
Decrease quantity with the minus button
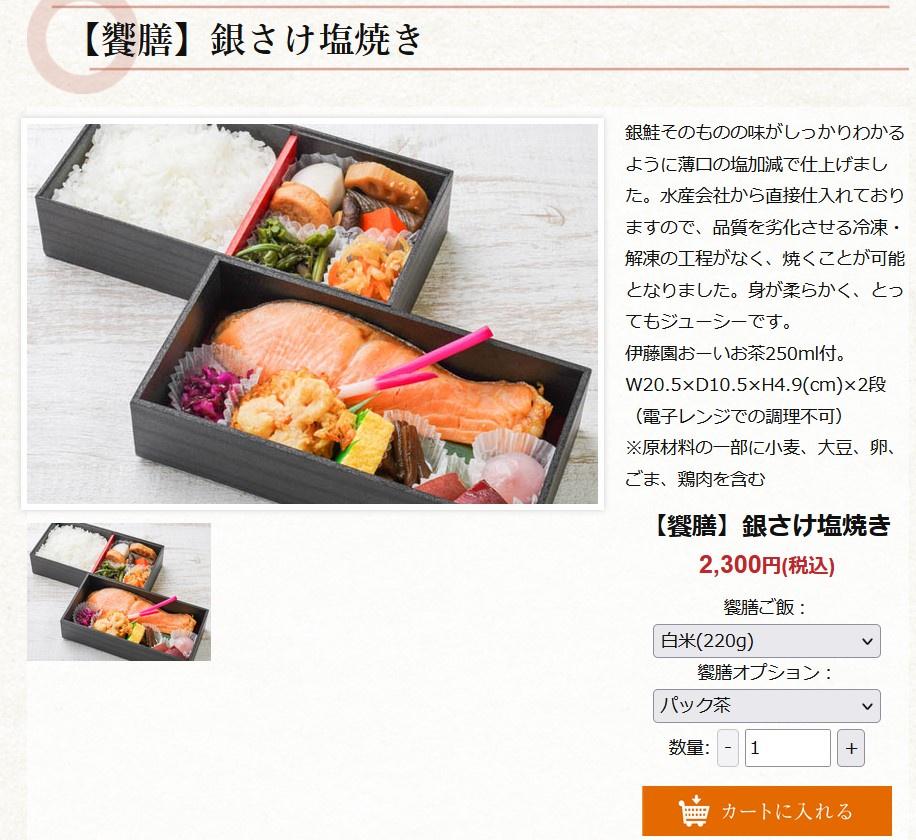click(x=728, y=748)
